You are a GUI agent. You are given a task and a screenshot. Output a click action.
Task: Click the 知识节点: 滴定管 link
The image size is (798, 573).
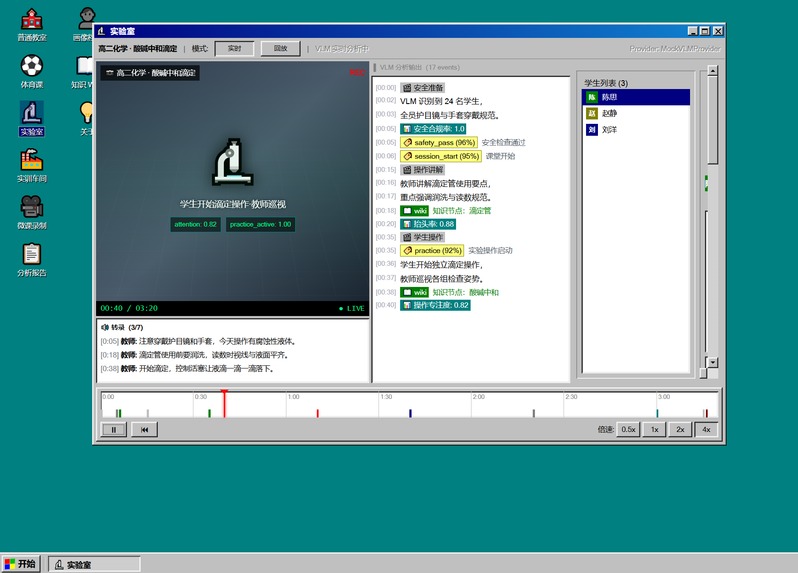[x=462, y=211]
